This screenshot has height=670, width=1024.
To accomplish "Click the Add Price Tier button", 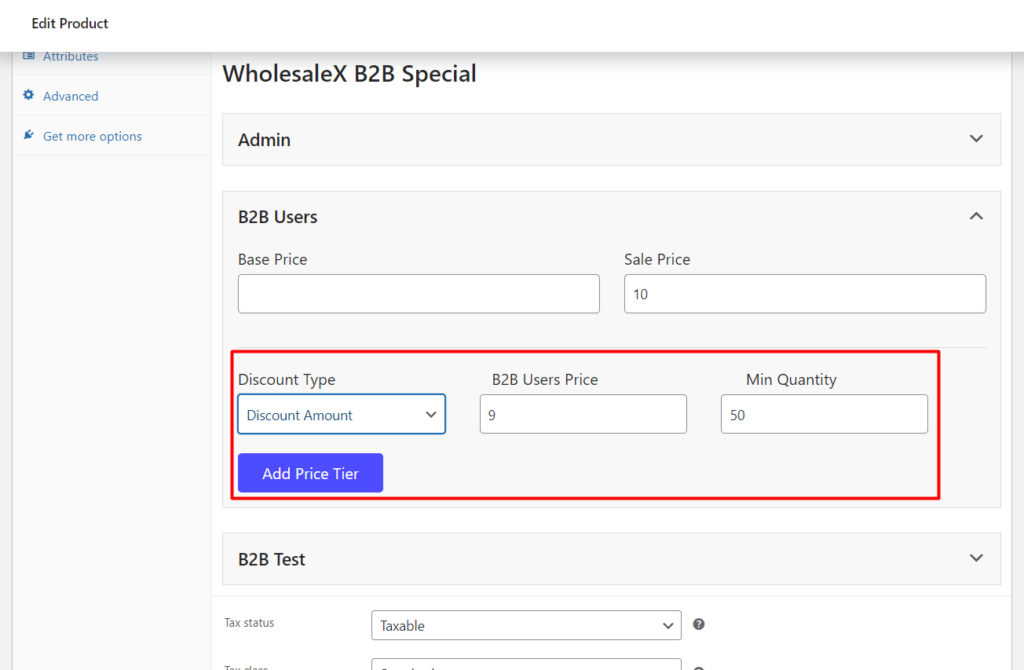I will (310, 473).
